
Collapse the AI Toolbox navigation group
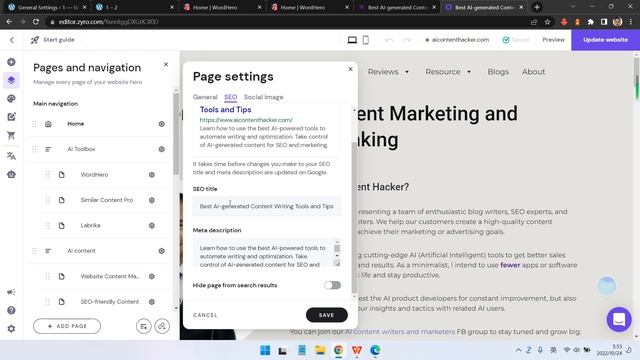click(x=48, y=149)
